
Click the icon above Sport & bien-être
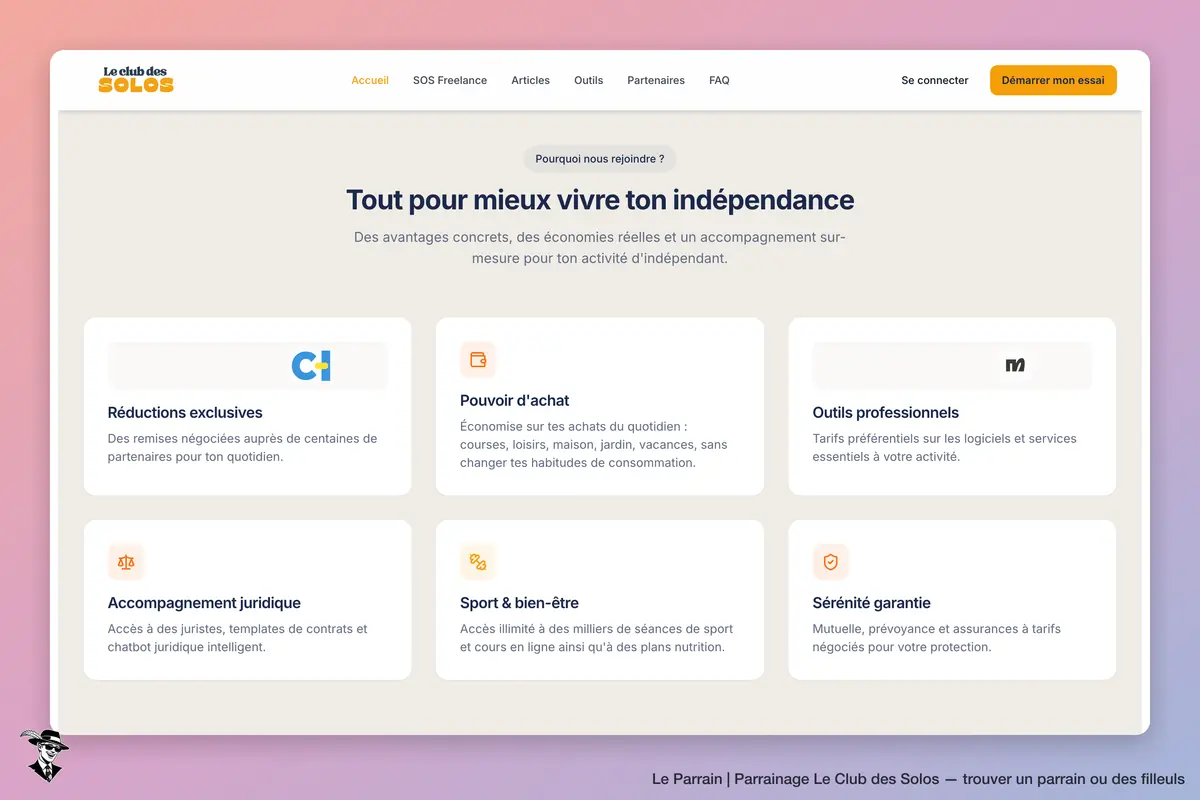(478, 562)
